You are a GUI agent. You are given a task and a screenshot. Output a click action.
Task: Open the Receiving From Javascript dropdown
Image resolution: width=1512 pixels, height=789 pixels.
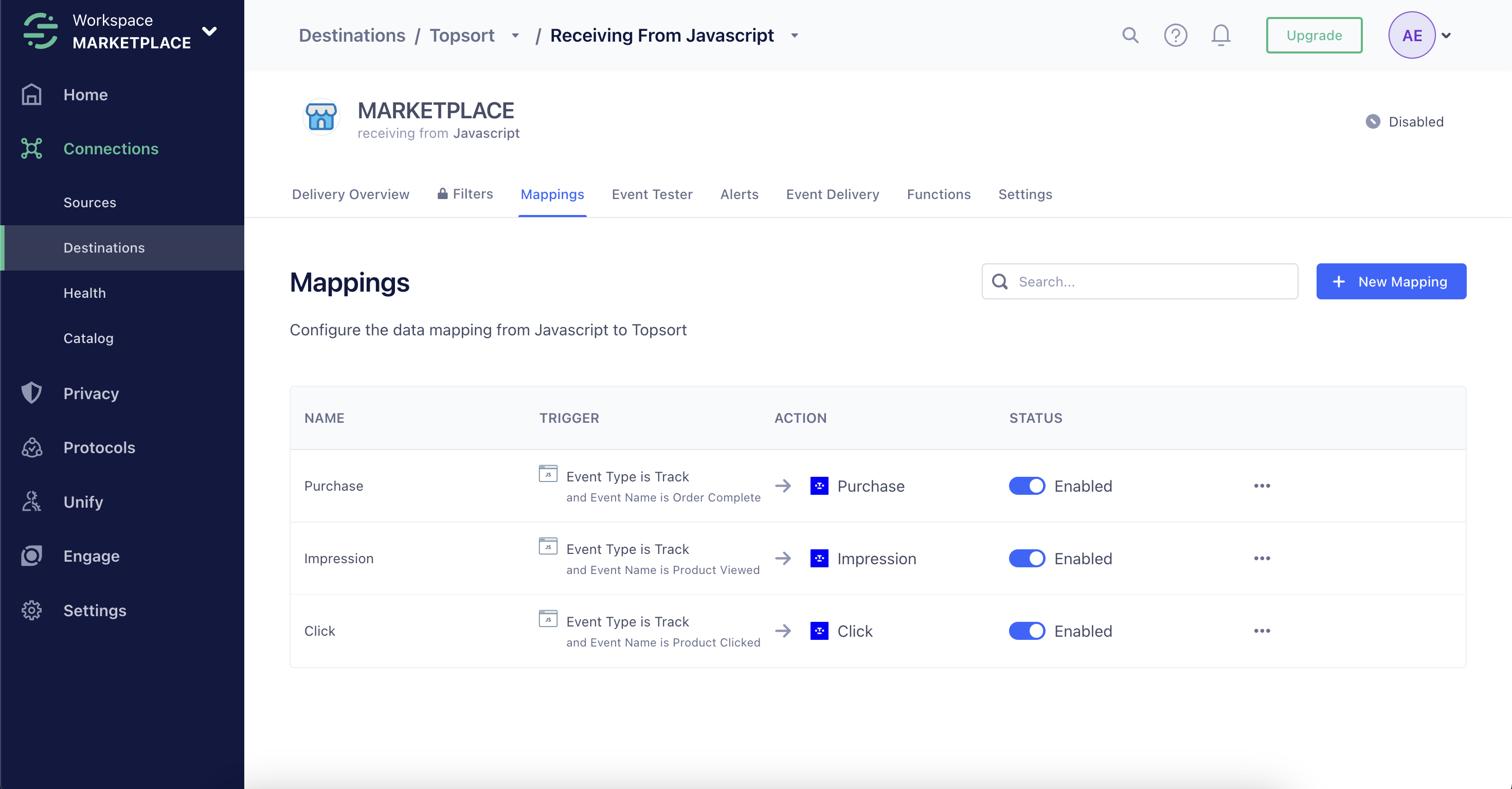795,35
